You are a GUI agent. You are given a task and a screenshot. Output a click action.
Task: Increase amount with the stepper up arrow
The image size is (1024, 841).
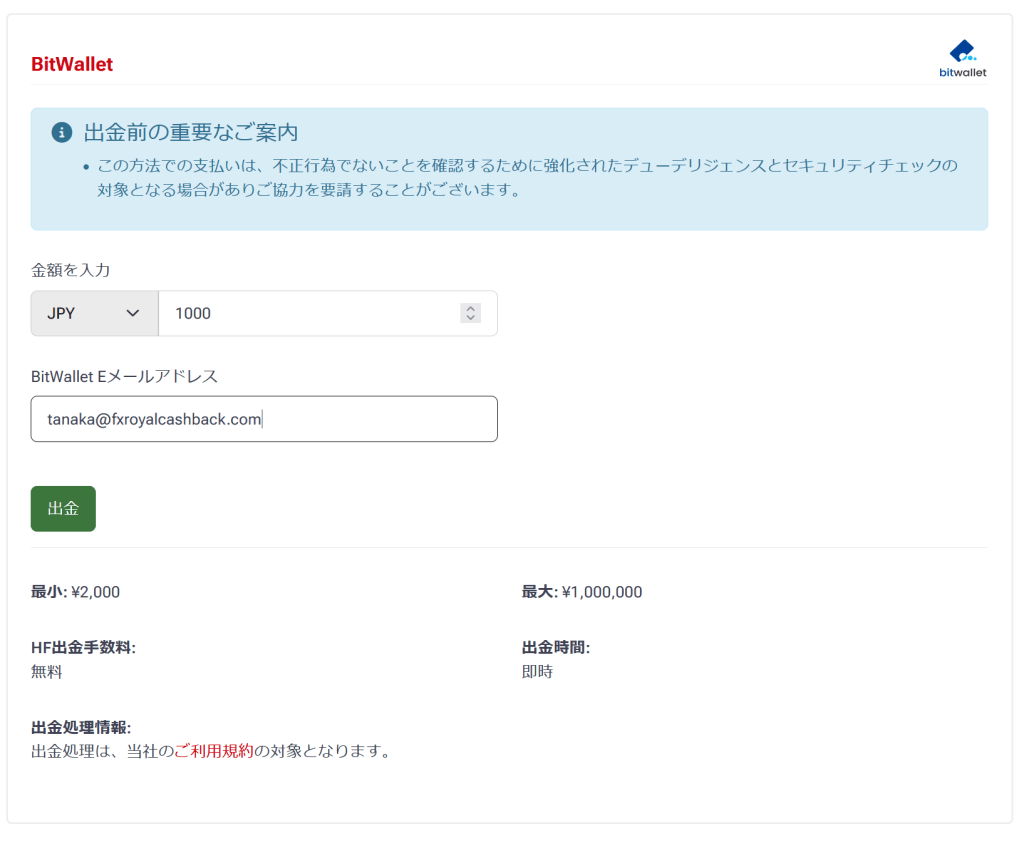(x=470, y=308)
